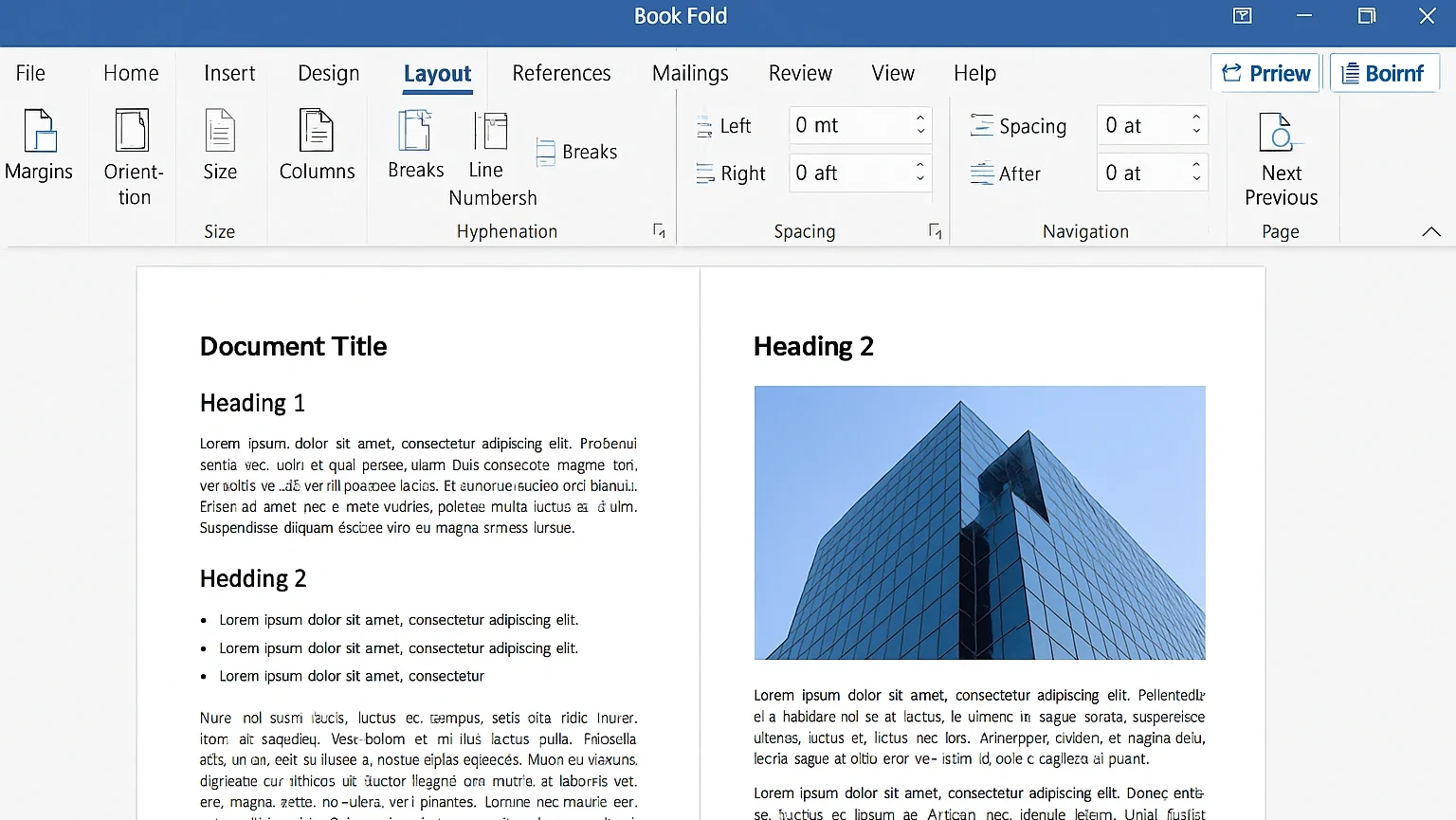Open Hyphenation group dialog launcher
This screenshot has height=820, width=1456.
[659, 231]
